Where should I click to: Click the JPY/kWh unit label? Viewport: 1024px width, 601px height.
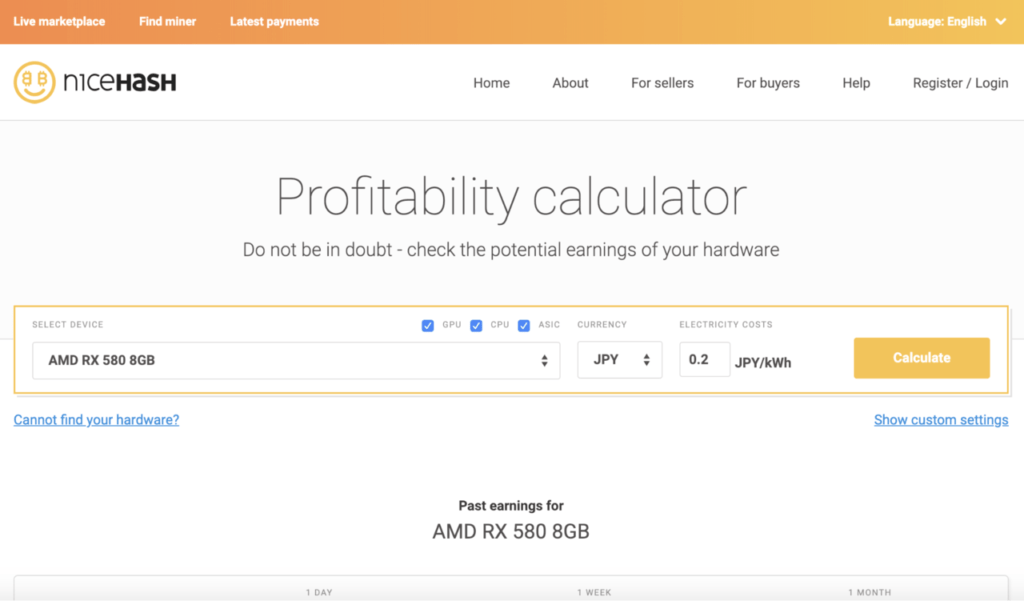coord(763,363)
